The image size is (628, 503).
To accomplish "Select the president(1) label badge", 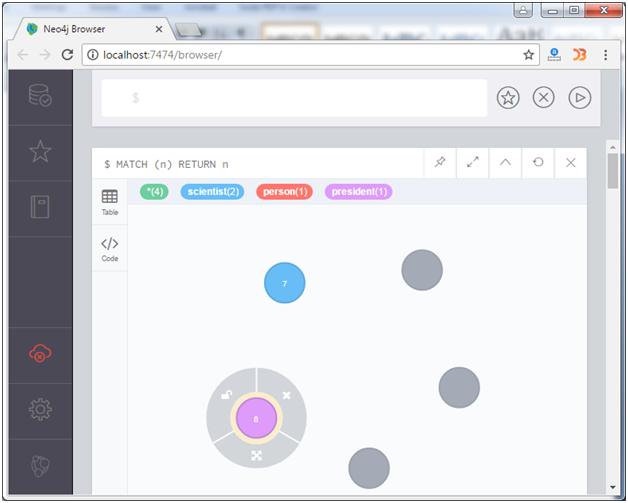I will [x=359, y=192].
